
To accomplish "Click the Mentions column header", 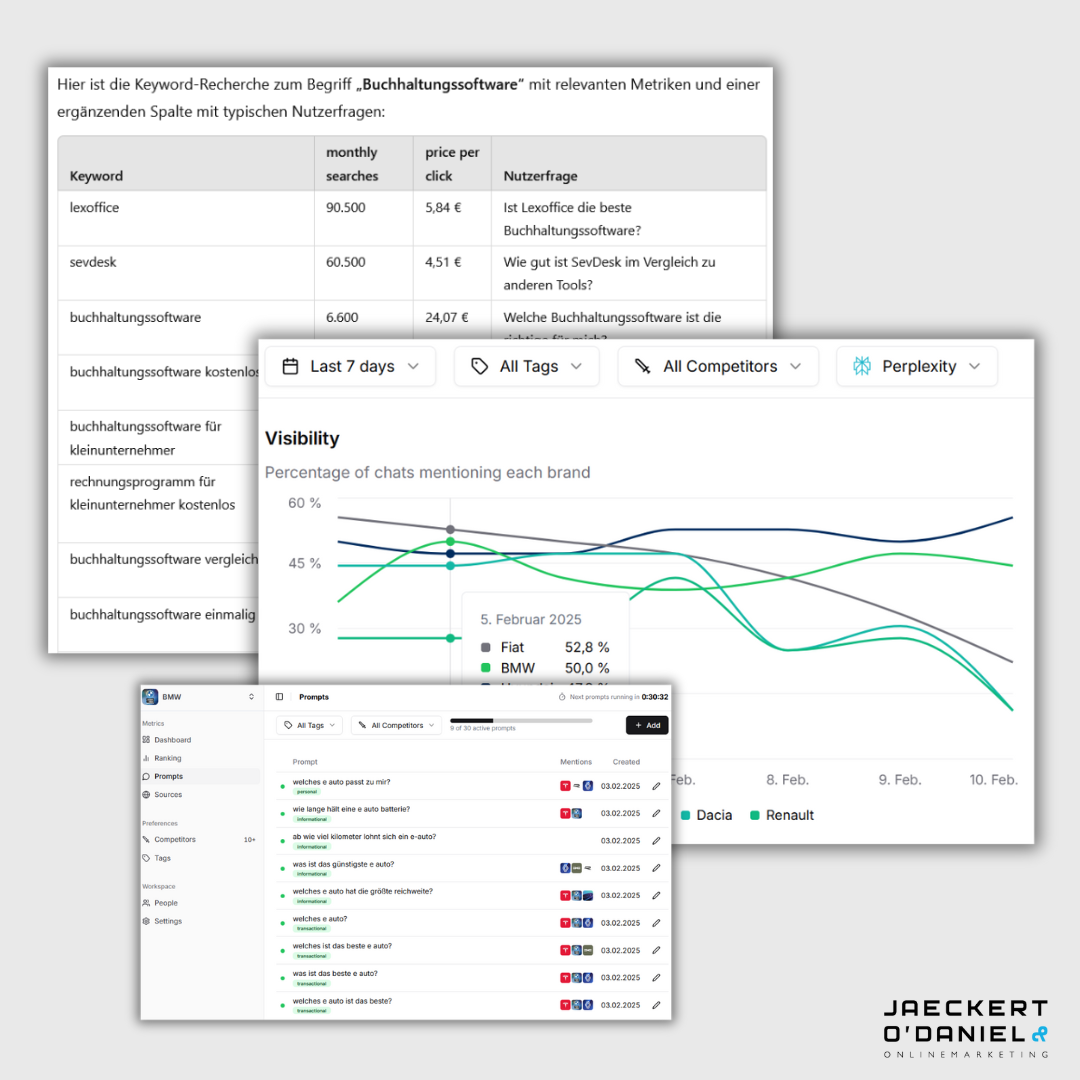I will tap(576, 762).
